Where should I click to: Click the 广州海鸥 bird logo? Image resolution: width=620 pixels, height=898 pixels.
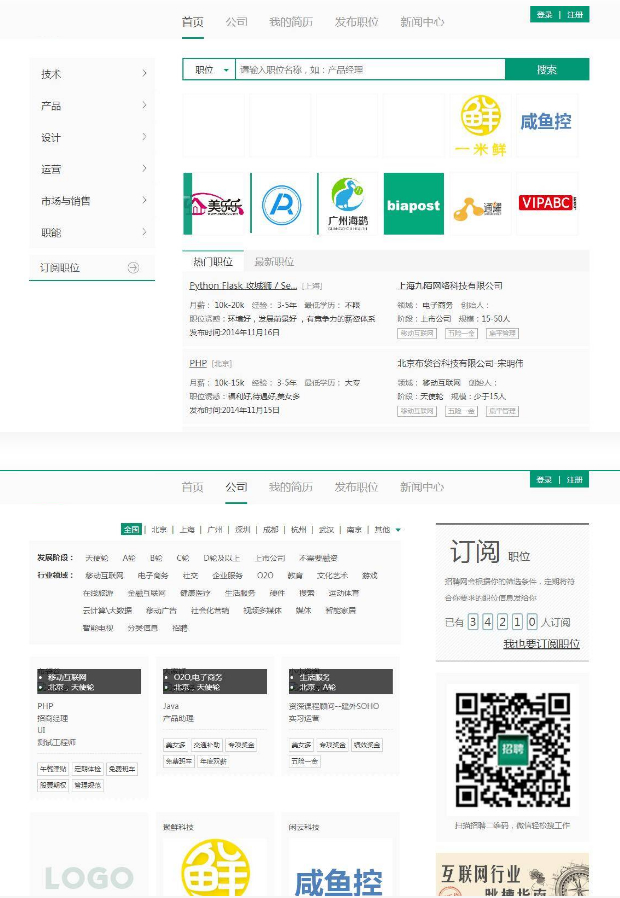coord(350,204)
